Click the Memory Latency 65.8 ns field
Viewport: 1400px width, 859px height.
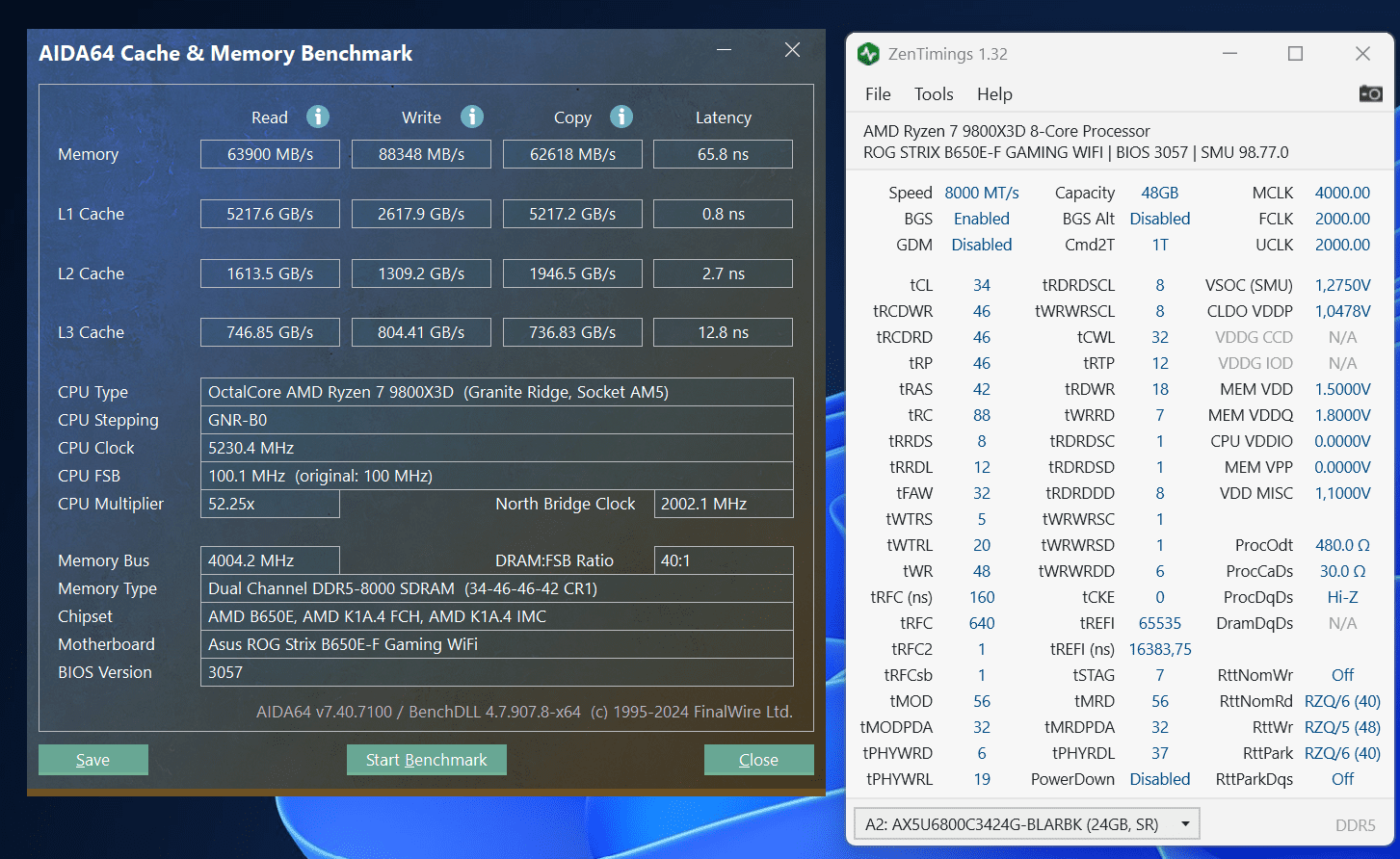(x=723, y=154)
